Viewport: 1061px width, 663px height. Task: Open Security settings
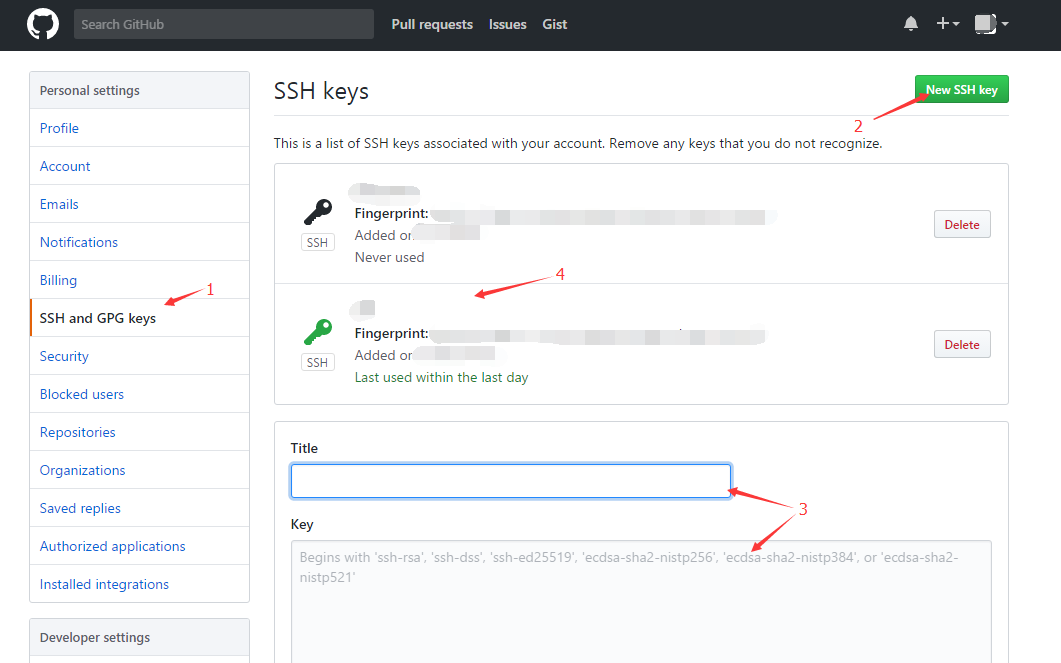(x=139, y=356)
